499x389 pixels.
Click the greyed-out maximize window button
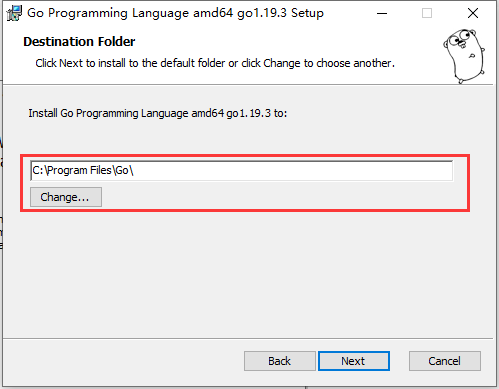tap(427, 13)
